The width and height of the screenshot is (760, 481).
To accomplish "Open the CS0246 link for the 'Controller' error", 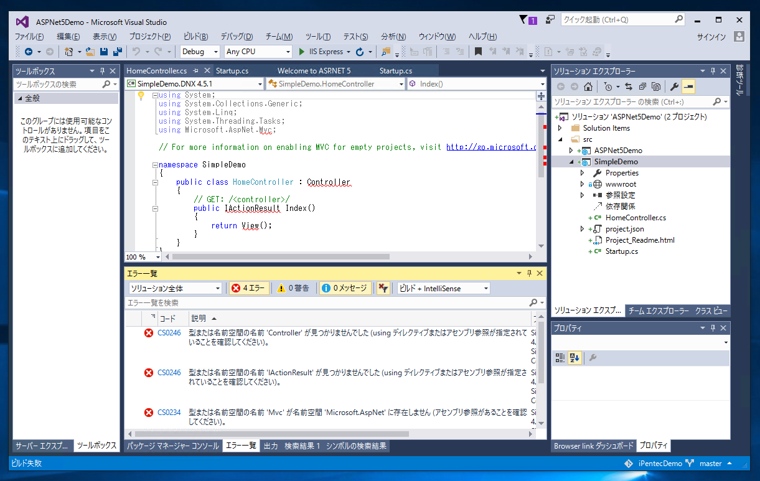I will coord(169,333).
